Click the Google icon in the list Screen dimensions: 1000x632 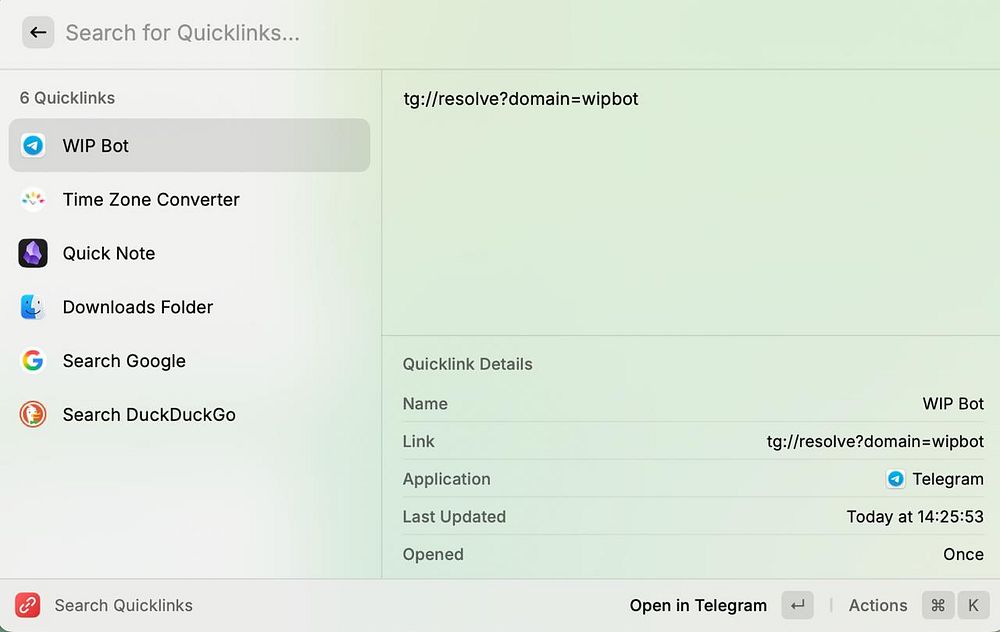pyautogui.click(x=33, y=361)
